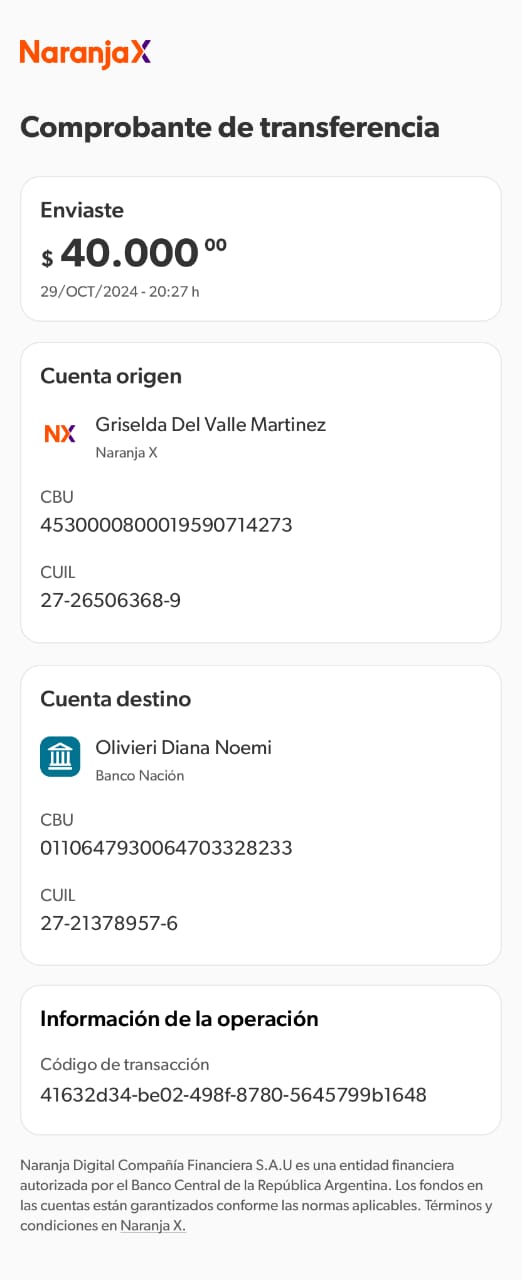Click the Banco Nación bank building icon
The width and height of the screenshot is (522, 1280).
(x=60, y=756)
